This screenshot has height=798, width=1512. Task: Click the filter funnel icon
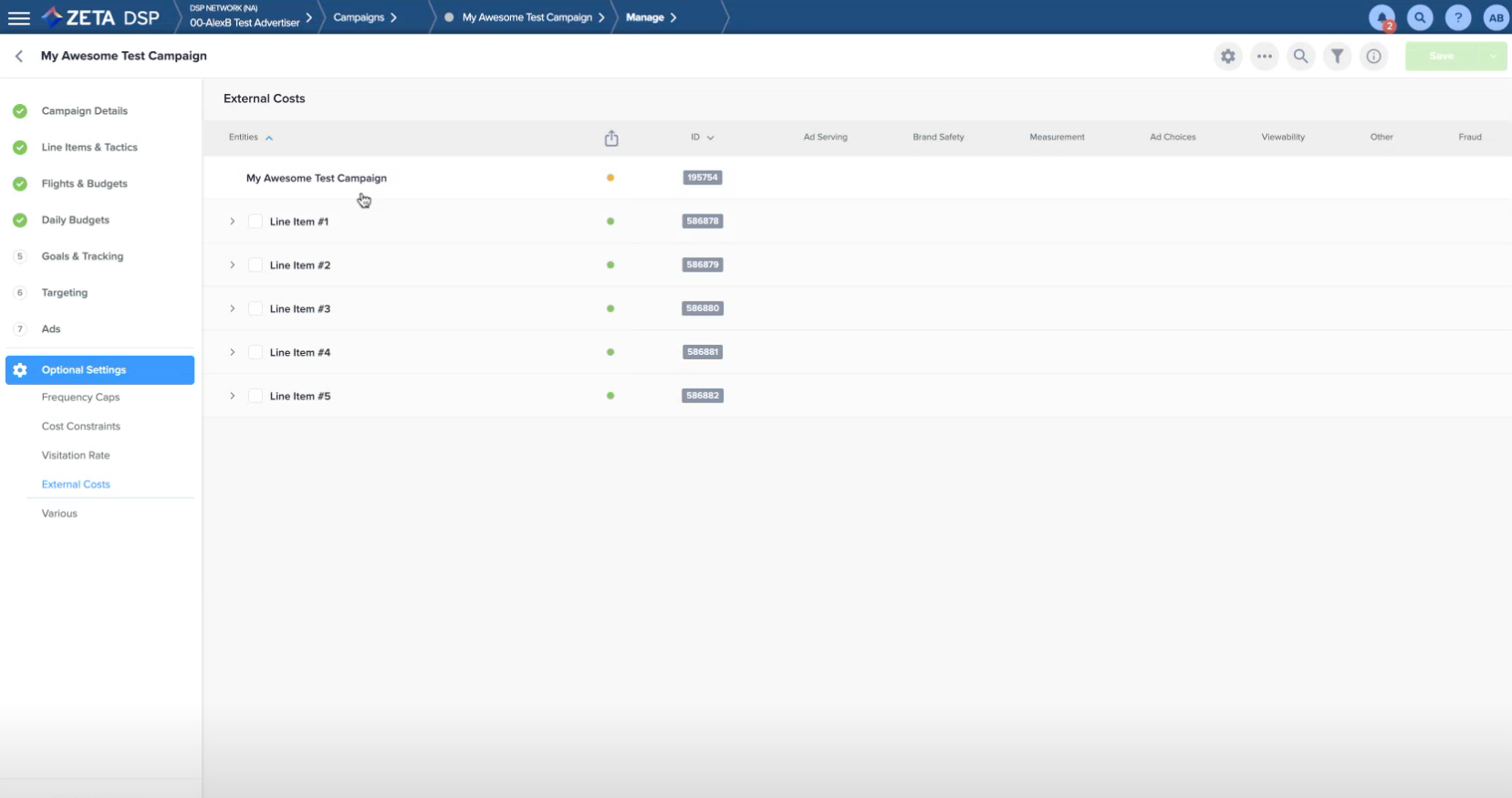click(x=1337, y=57)
